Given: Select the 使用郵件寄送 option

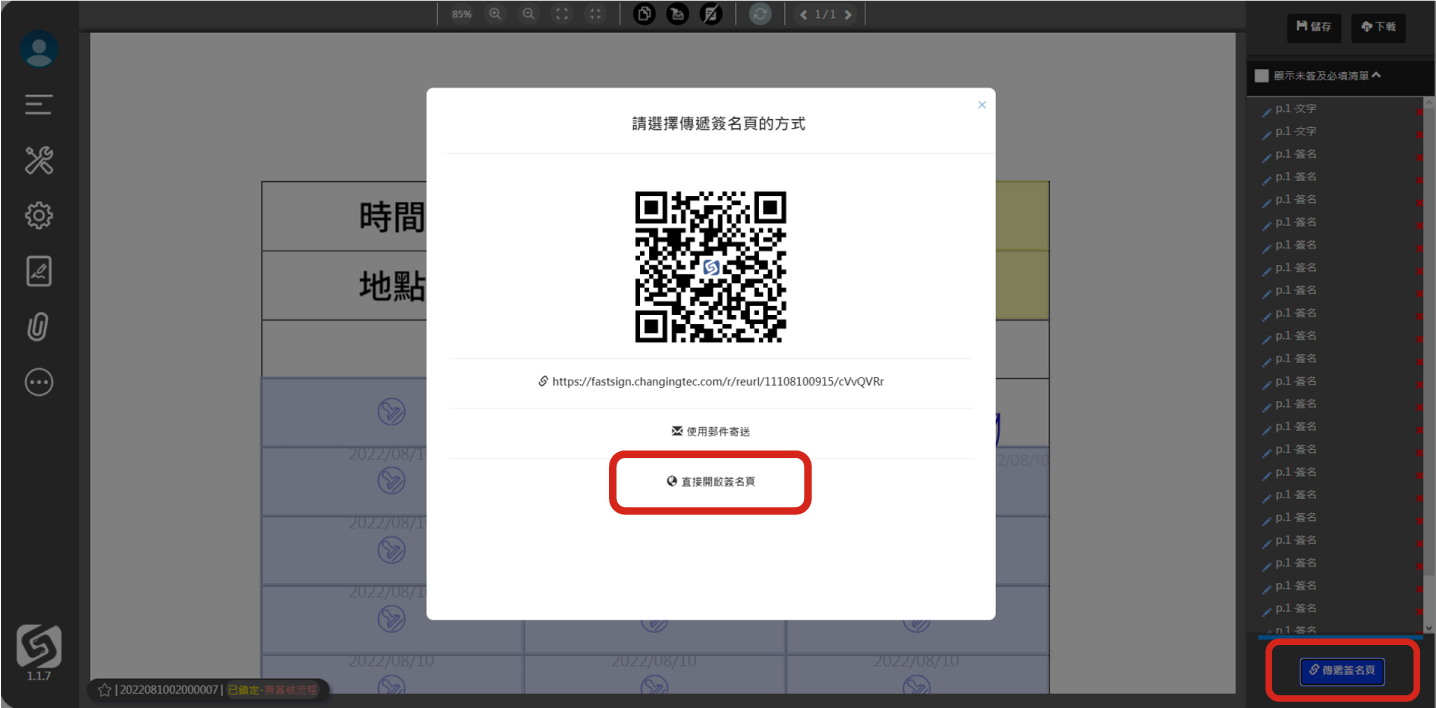Looking at the screenshot, I should pos(711,431).
